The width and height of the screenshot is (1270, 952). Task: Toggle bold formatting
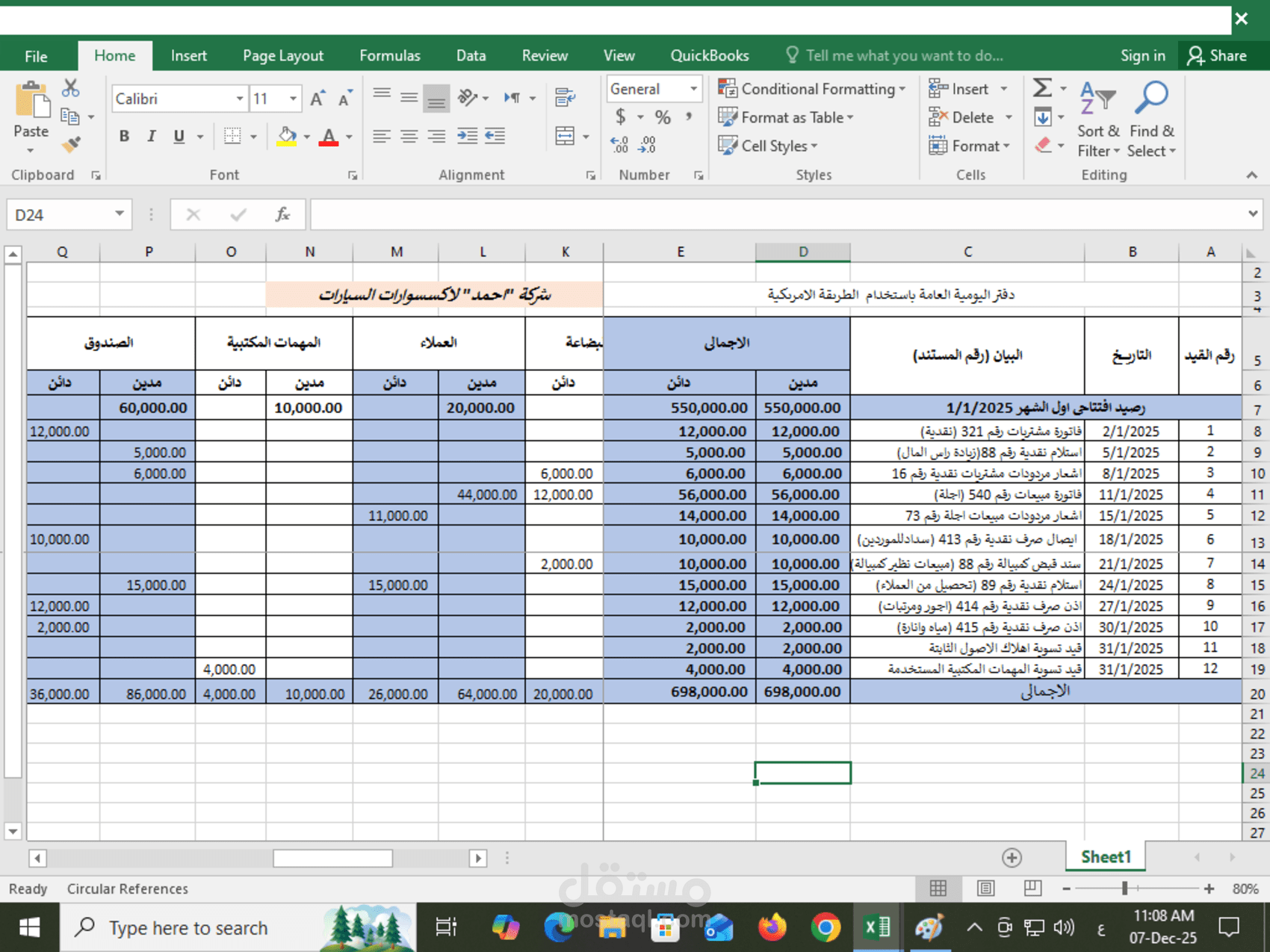click(x=124, y=136)
